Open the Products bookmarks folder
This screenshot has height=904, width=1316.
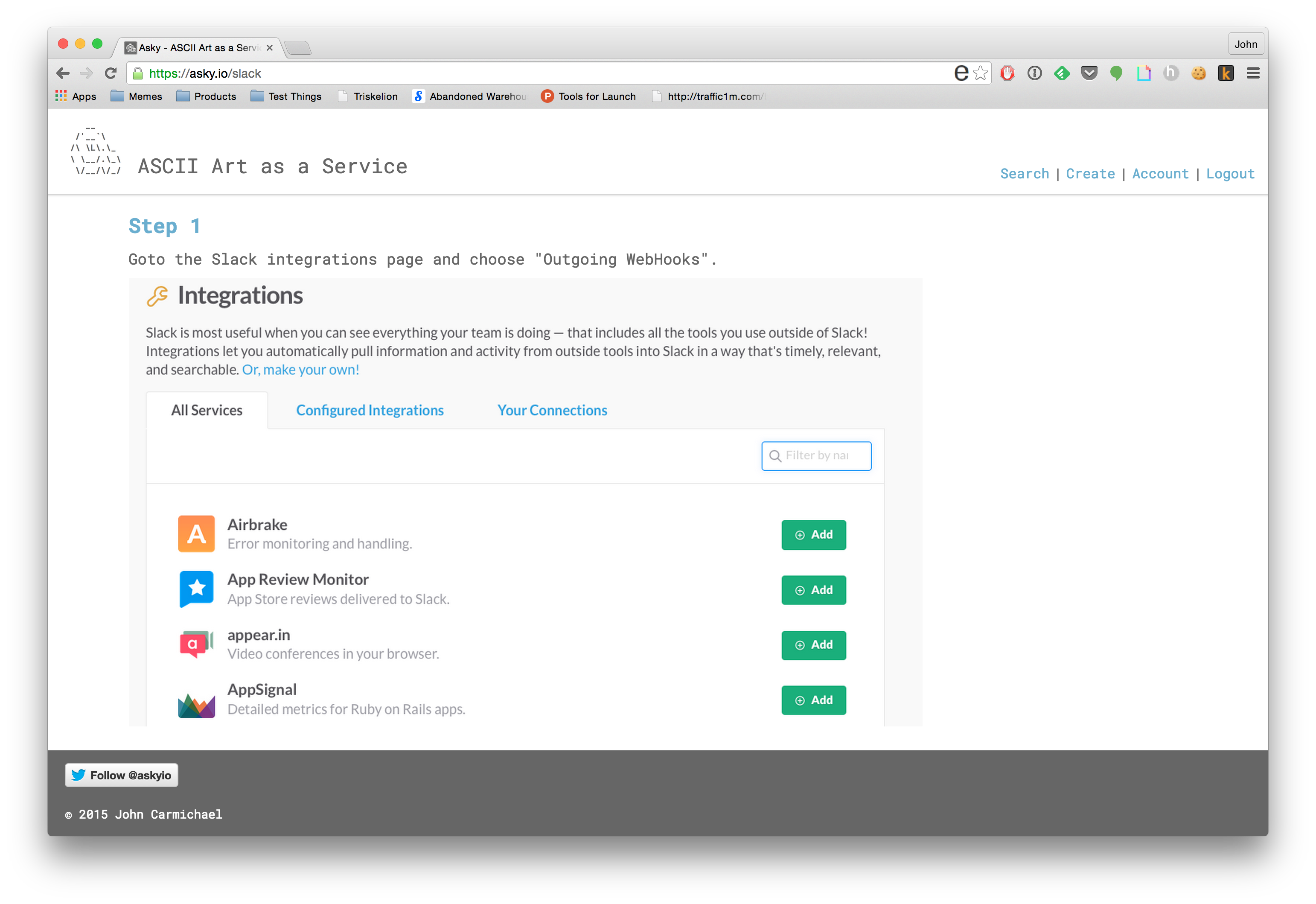pyautogui.click(x=206, y=96)
